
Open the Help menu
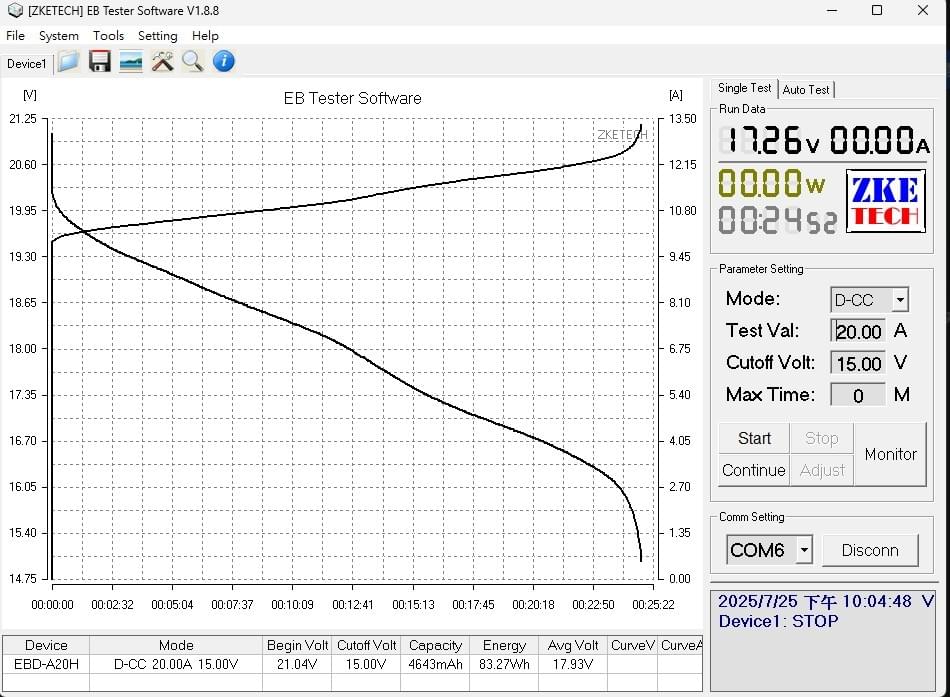(x=205, y=36)
